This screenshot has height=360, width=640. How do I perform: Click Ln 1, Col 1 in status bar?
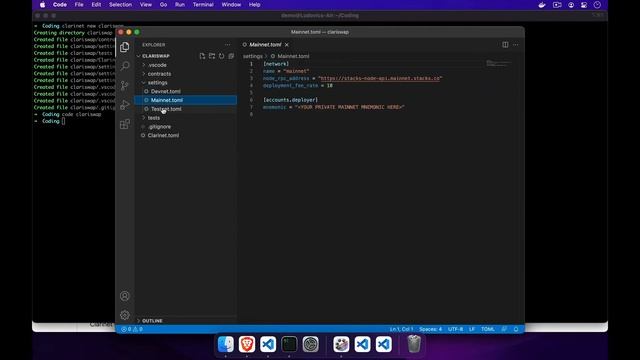401,329
